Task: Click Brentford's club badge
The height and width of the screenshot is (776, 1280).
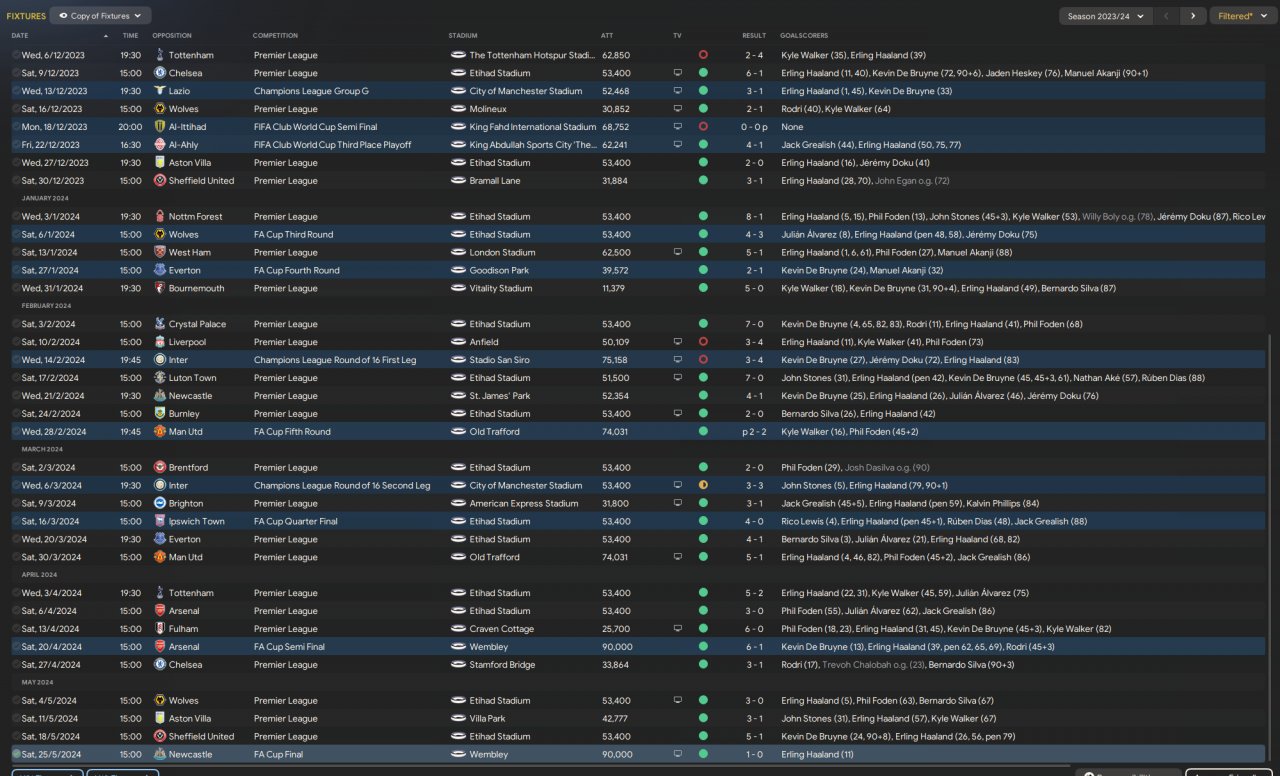Action: pos(160,468)
